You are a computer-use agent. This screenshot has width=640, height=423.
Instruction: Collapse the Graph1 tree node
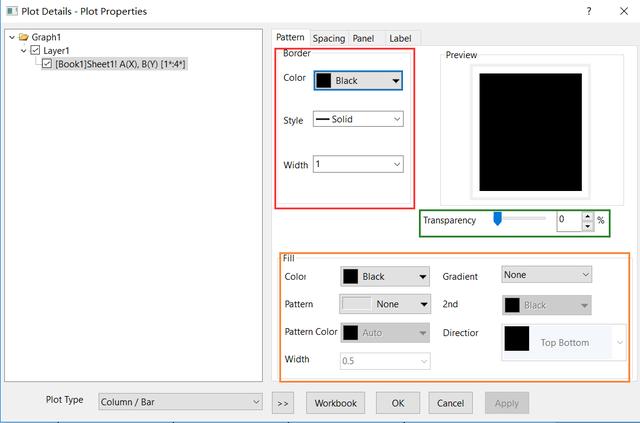pos(12,37)
